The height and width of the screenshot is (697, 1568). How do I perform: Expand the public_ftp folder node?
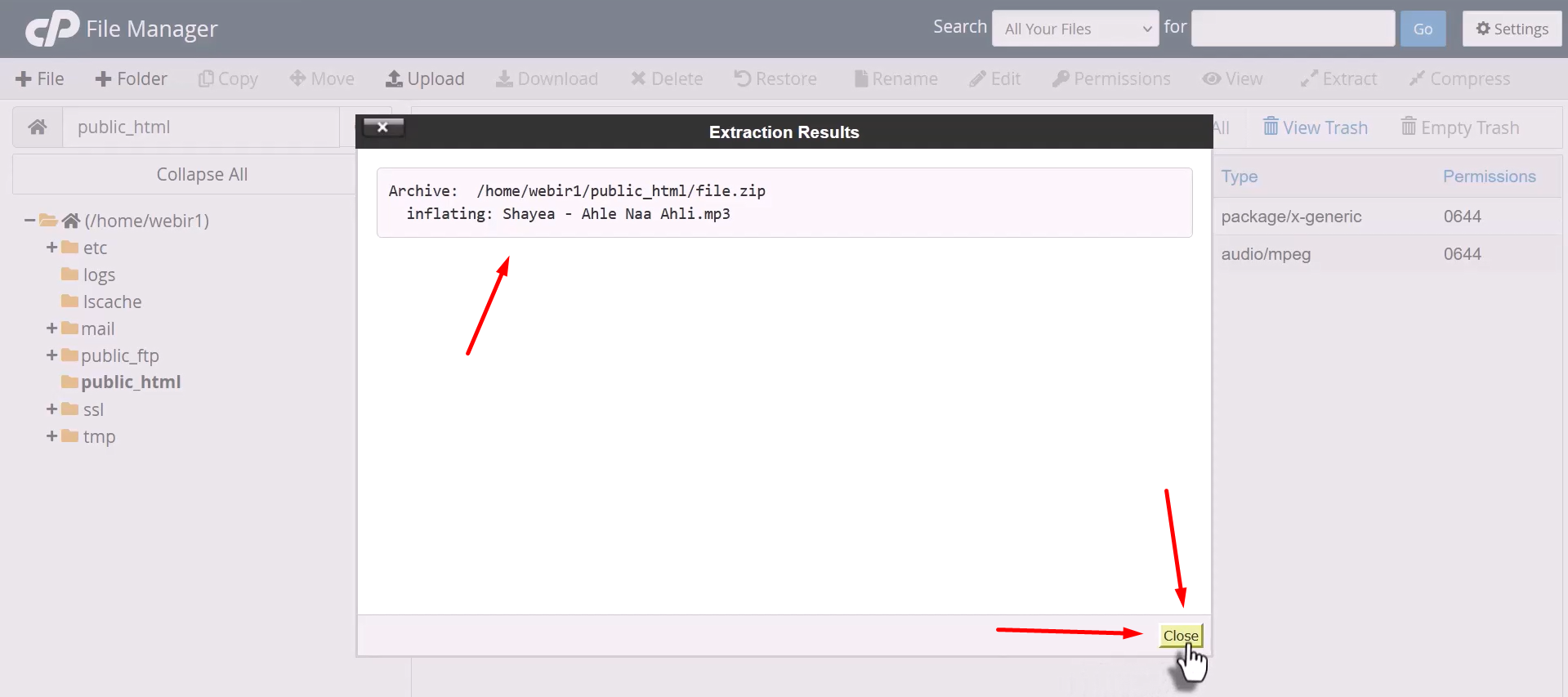pyautogui.click(x=51, y=355)
